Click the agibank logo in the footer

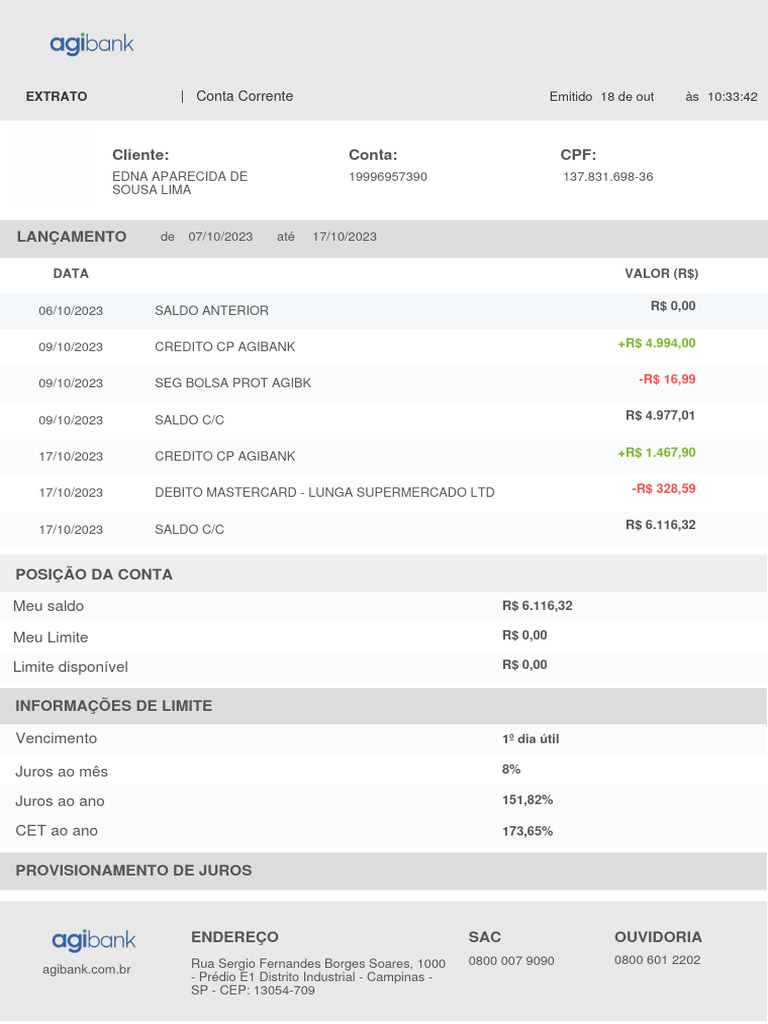click(x=93, y=940)
